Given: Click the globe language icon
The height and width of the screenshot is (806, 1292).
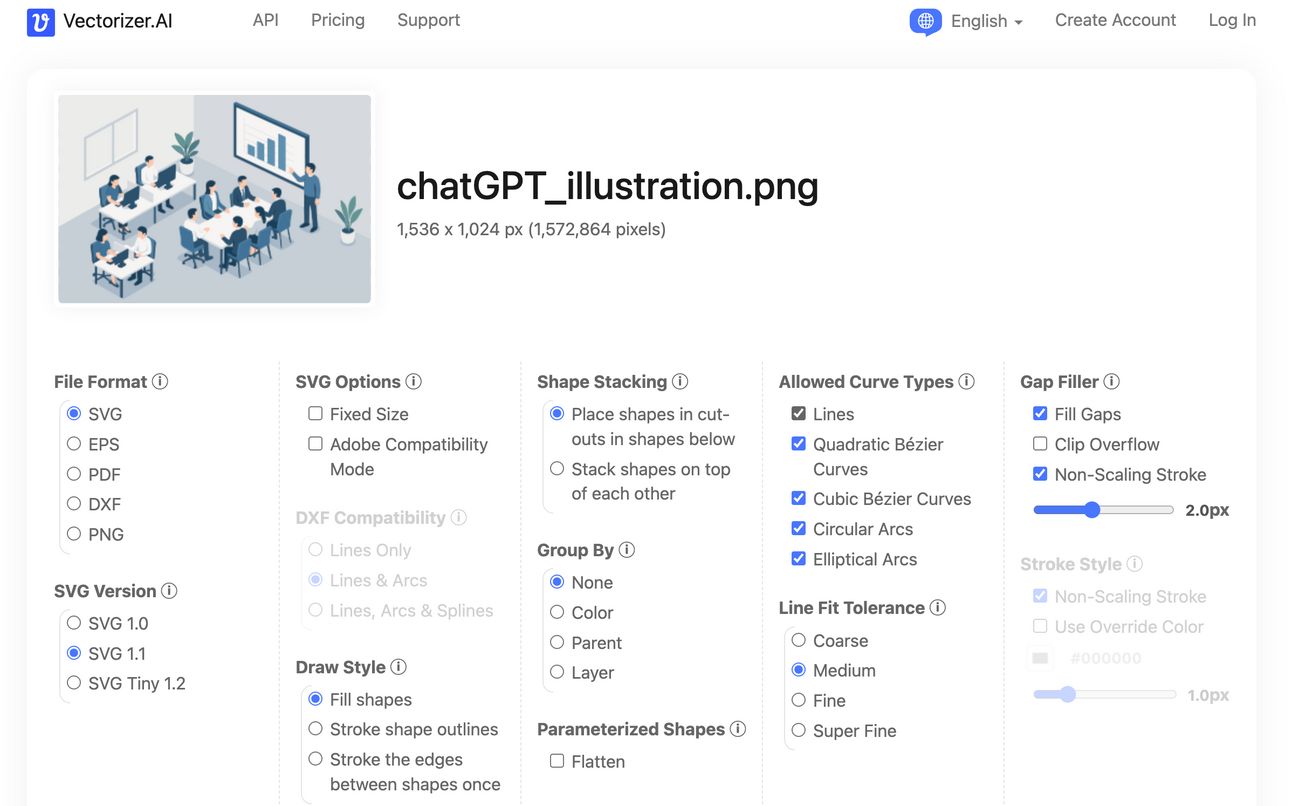Looking at the screenshot, I should (x=925, y=21).
